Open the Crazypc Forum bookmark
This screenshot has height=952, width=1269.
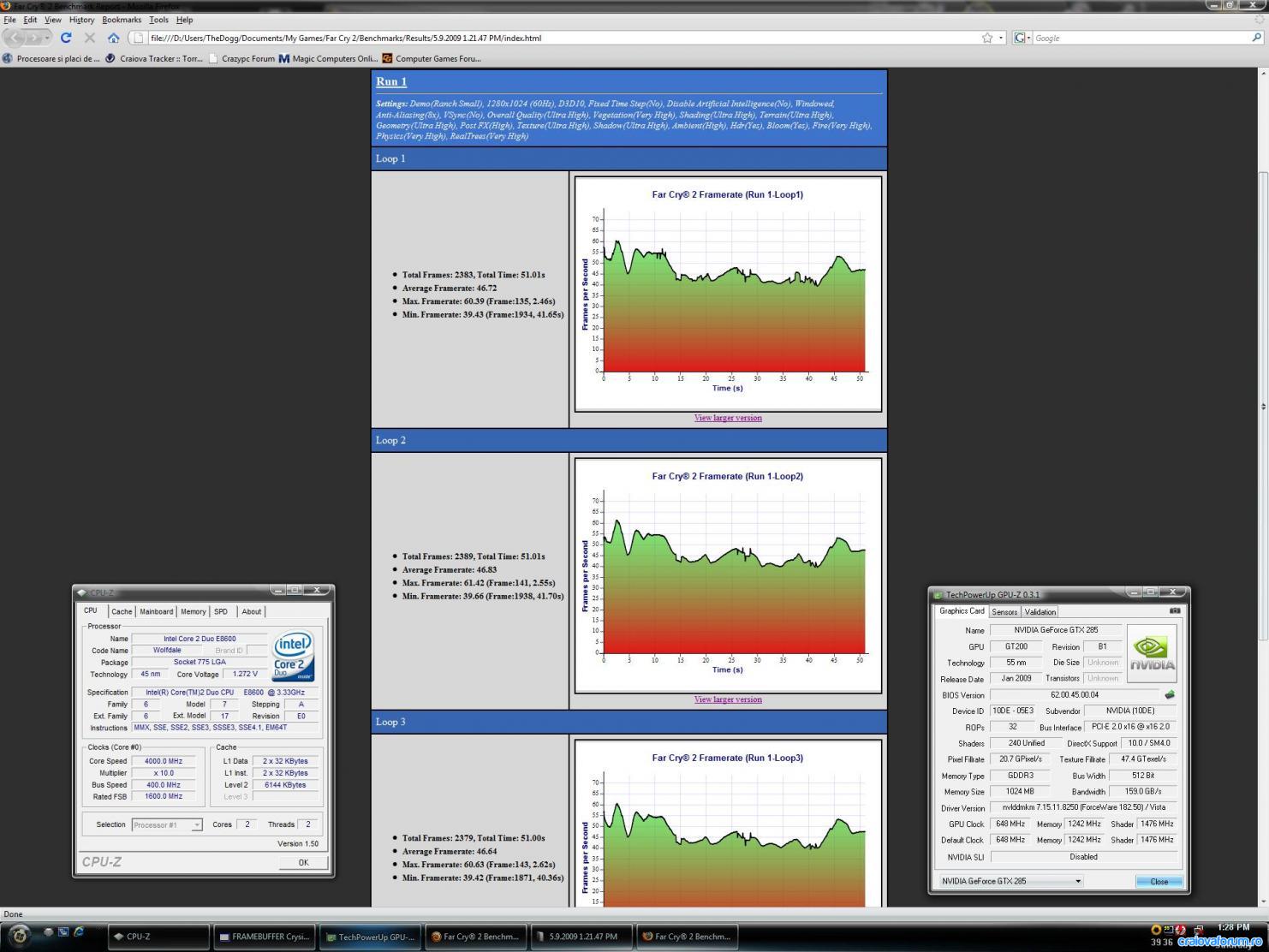coord(241,58)
